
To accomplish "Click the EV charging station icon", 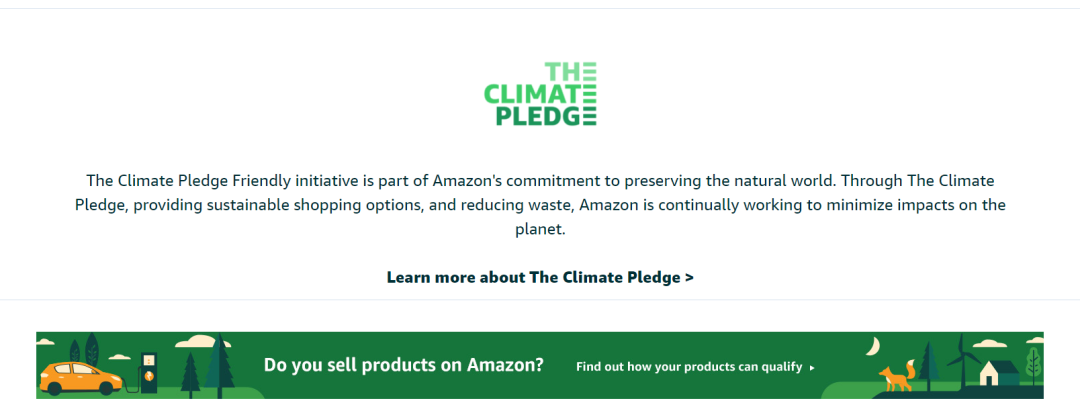I will (x=147, y=373).
